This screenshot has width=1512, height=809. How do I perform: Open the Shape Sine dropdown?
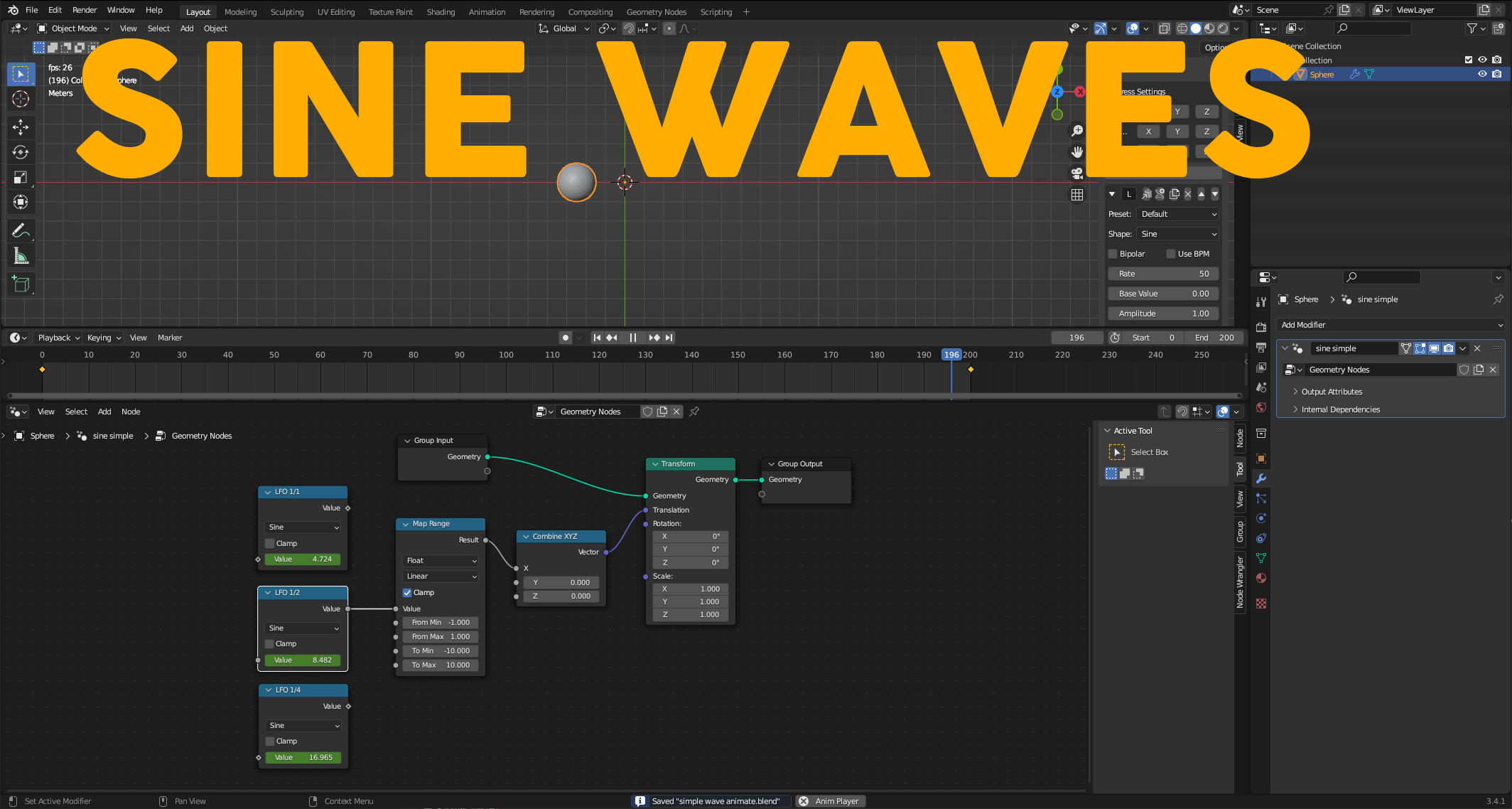click(1178, 234)
